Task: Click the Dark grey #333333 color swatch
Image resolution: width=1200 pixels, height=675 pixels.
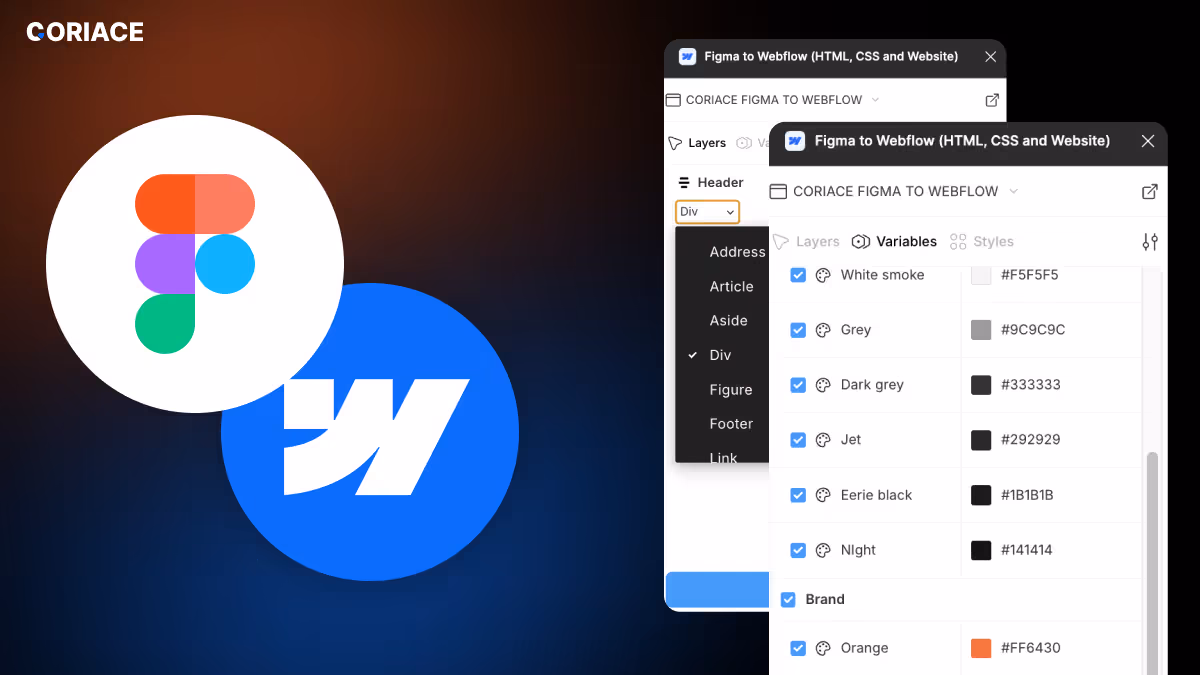Action: pos(981,385)
